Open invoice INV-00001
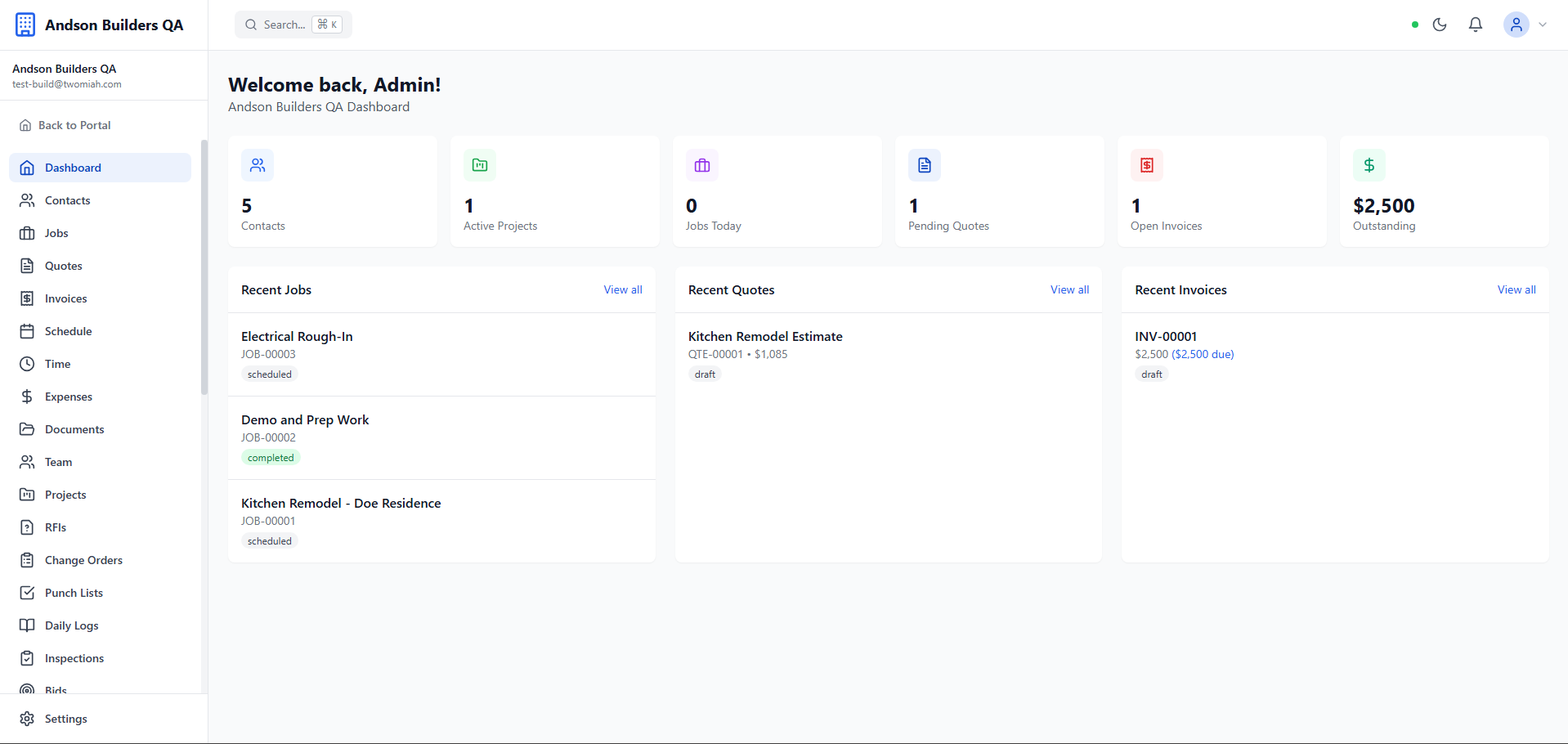This screenshot has width=1568, height=744. click(1165, 336)
